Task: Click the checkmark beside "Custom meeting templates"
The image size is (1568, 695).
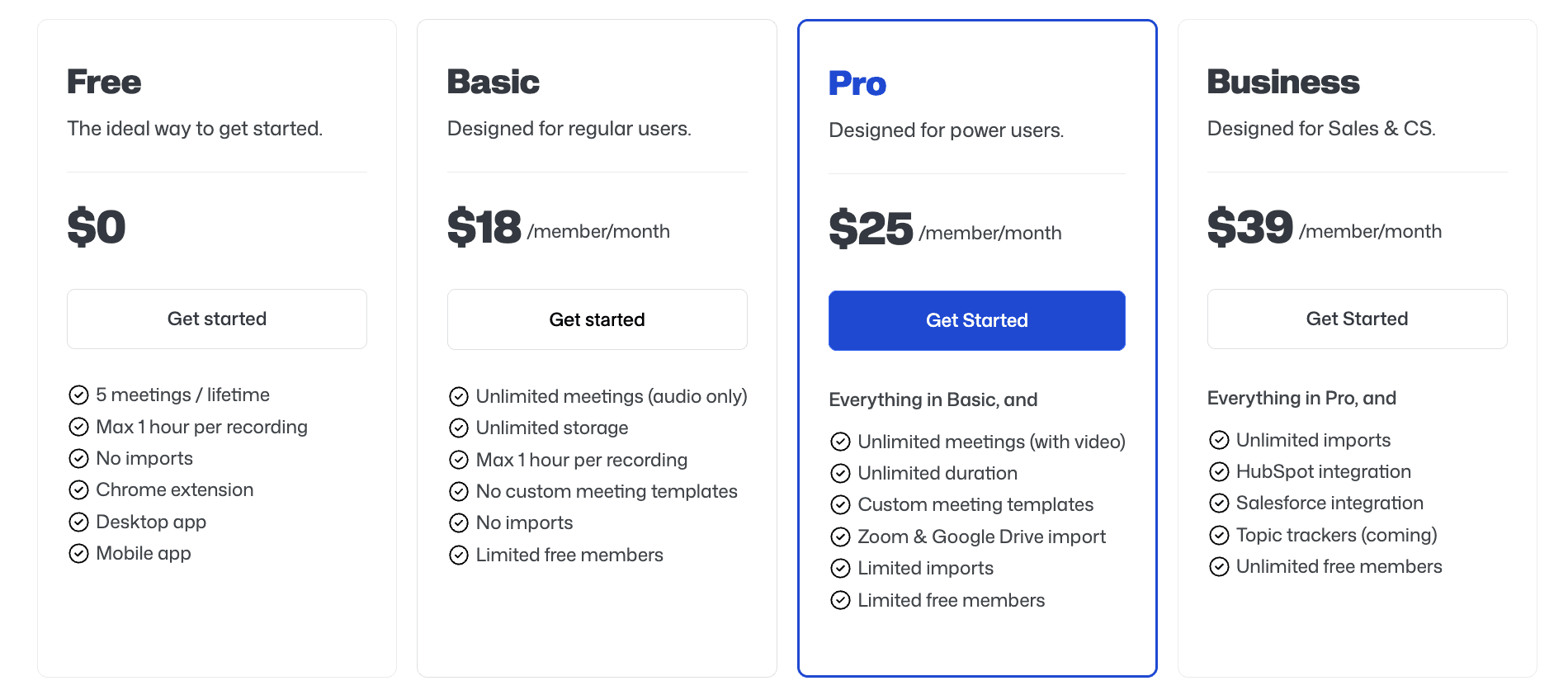Action: 840,504
